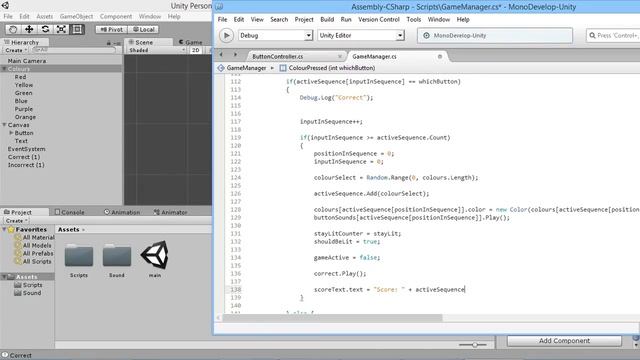Select the Scale tool in Unity toolbar
The width and height of the screenshot is (640, 360).
point(61,29)
